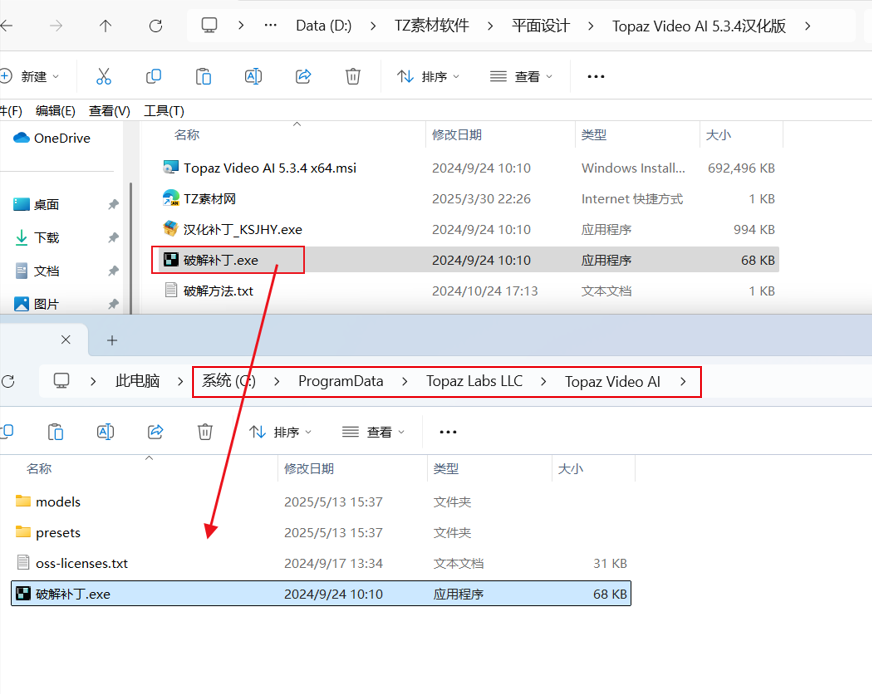
Task: Click the PC monitor icon in top address bar
Action: pos(209,26)
